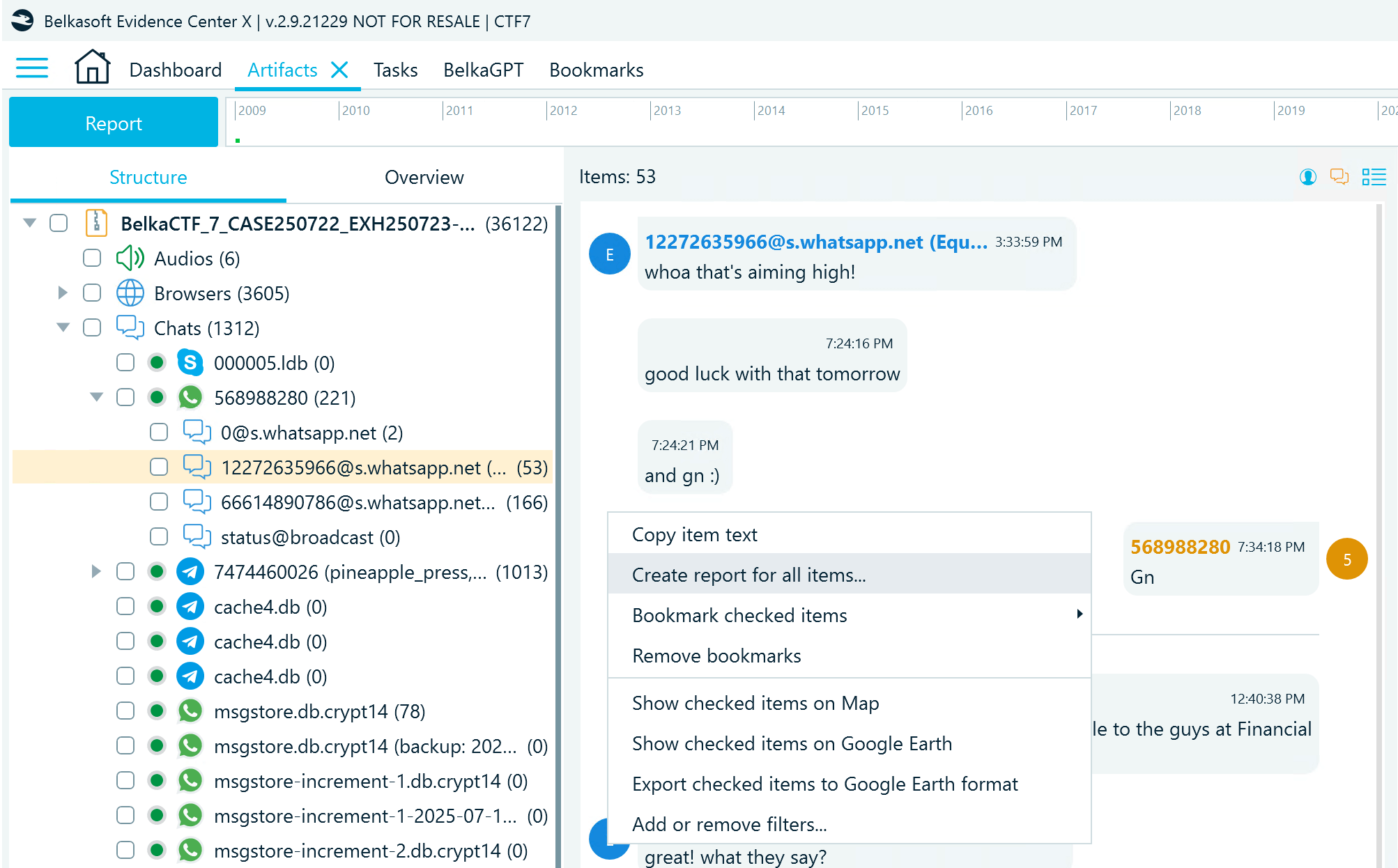Check the Chats checkbox in the tree
The width and height of the screenshot is (1398, 868).
pos(91,327)
